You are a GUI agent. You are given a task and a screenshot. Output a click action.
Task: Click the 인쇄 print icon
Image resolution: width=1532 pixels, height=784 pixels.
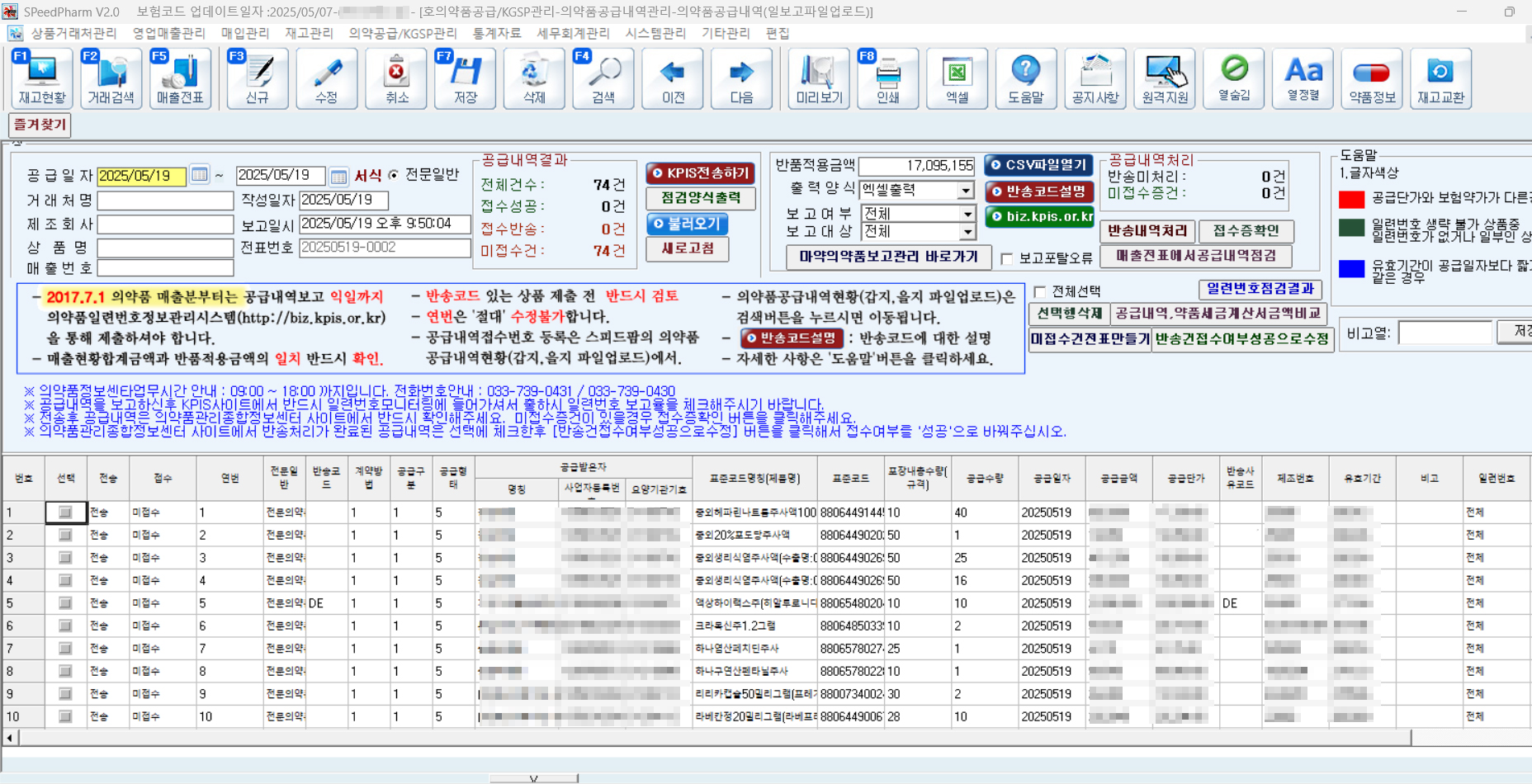tap(888, 78)
